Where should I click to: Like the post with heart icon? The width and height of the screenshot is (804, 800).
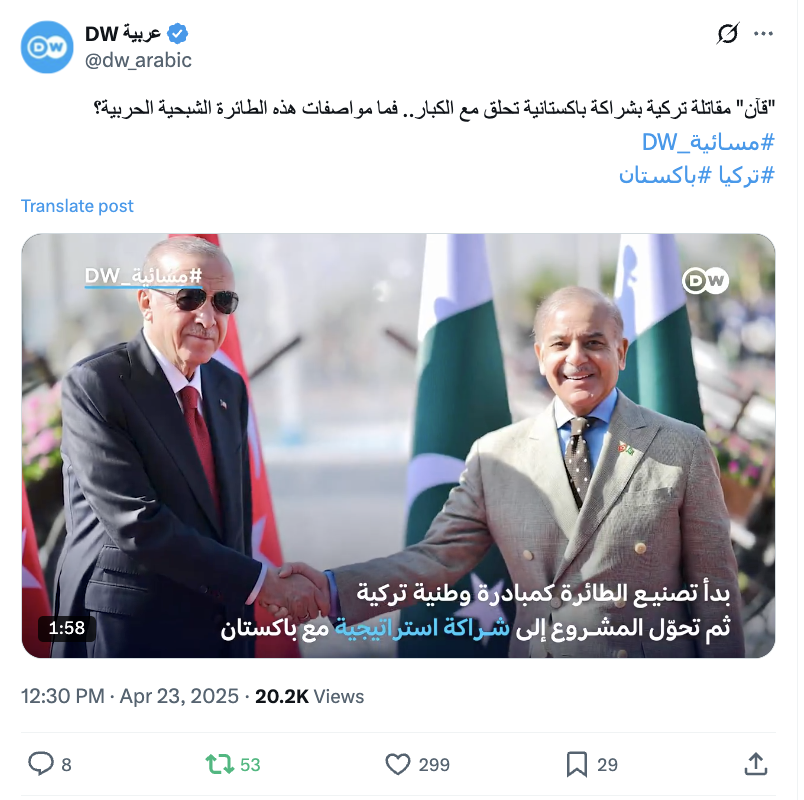[398, 764]
